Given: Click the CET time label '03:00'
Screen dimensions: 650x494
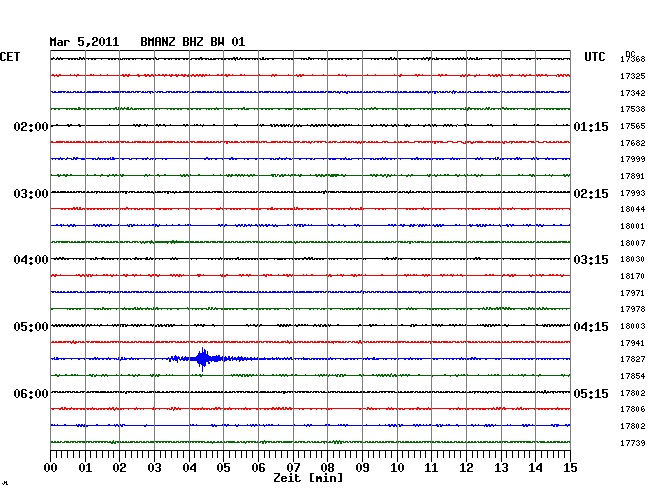Looking at the screenshot, I should coord(31,194).
